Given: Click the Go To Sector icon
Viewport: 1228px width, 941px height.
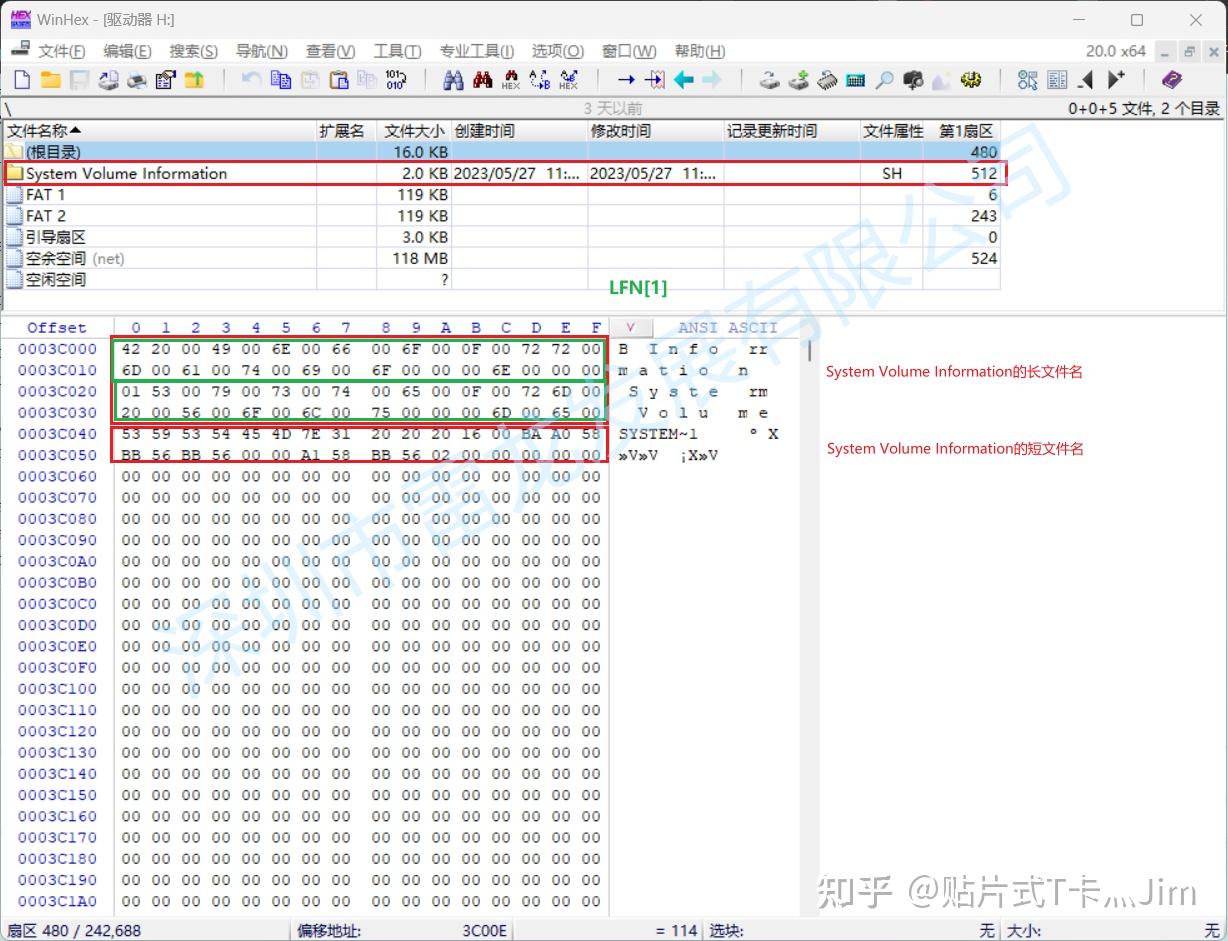Looking at the screenshot, I should [x=655, y=80].
